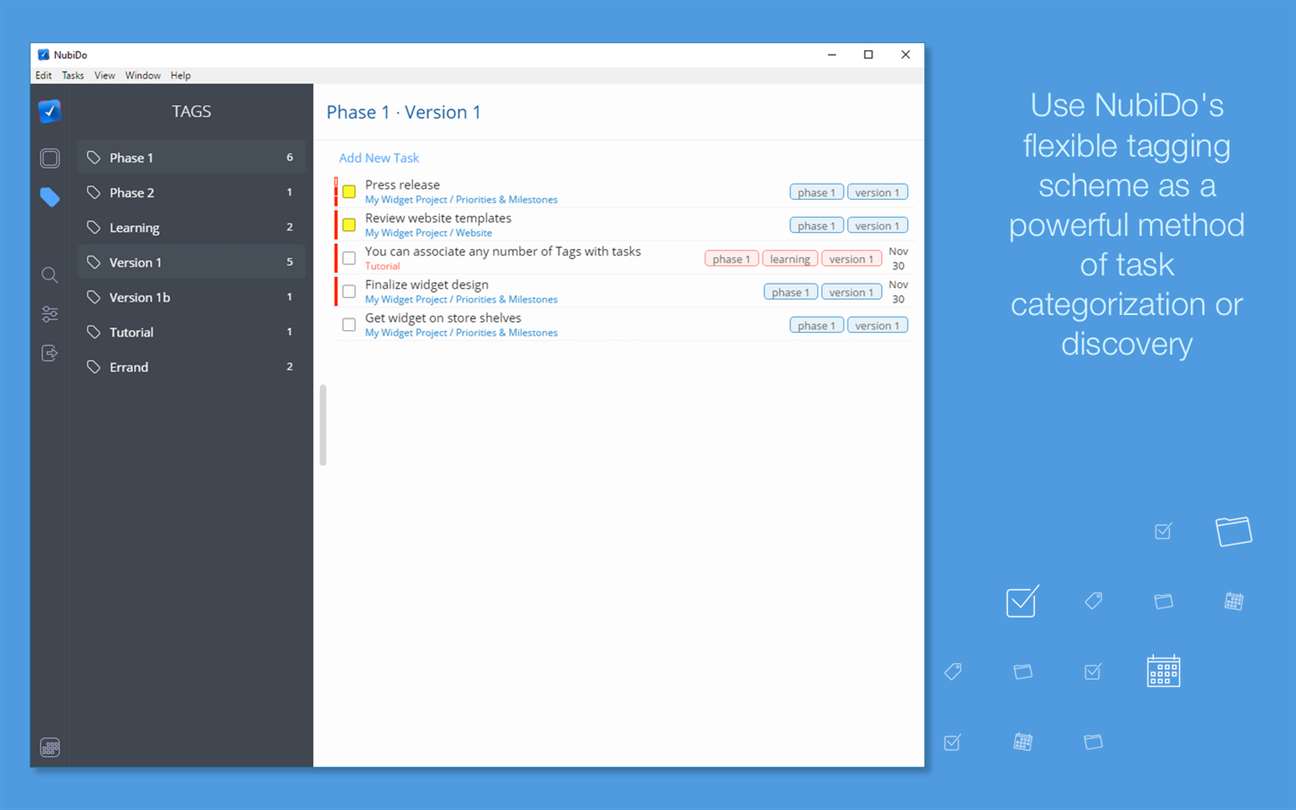The width and height of the screenshot is (1296, 810).
Task: Click the export arrow icon in sidebar
Action: [49, 353]
